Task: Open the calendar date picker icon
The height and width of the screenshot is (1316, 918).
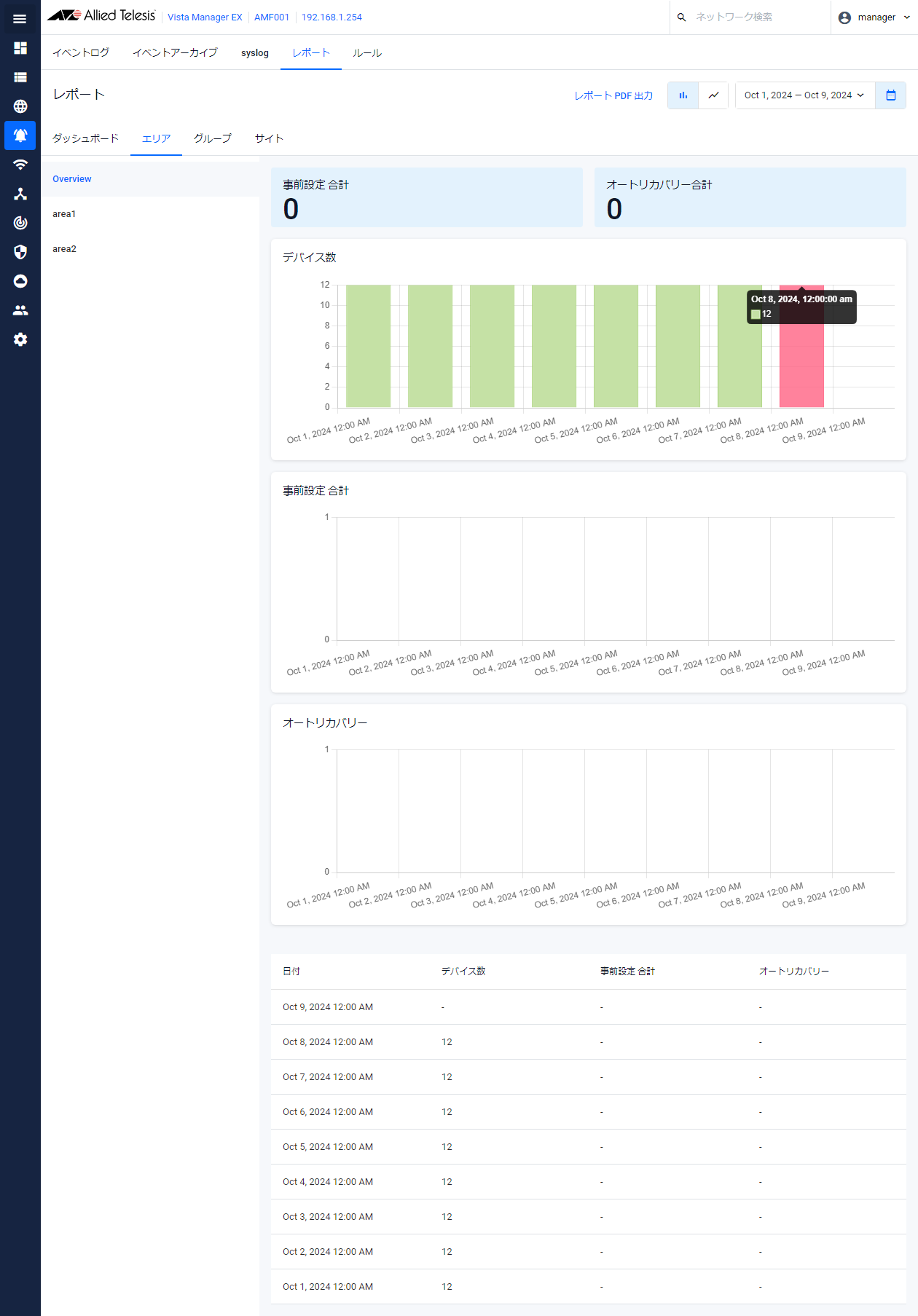Action: click(x=890, y=95)
